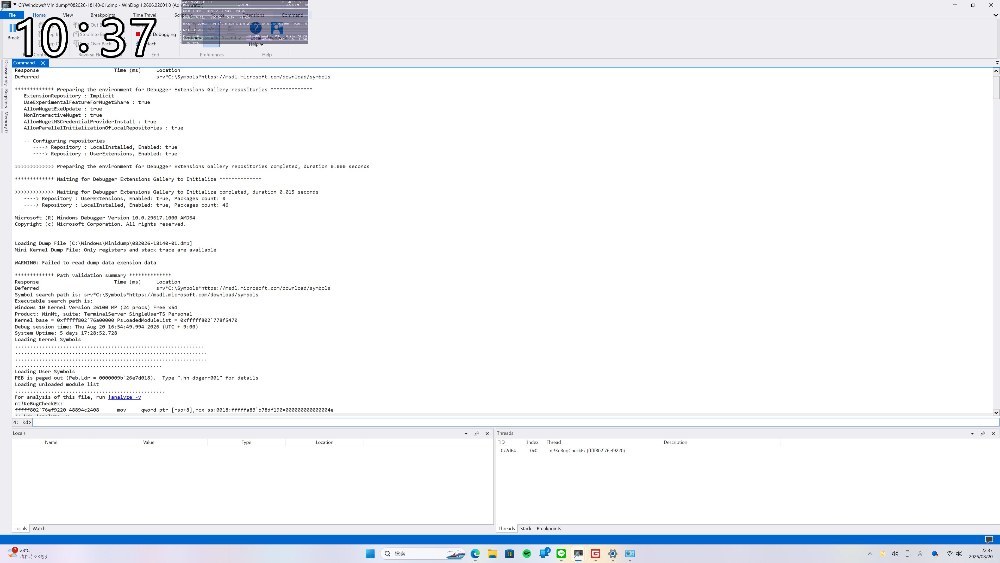The image size is (1000, 563).
Task: Click 'Microsoft (R) Windows Debugger Version' line
Action: coord(105,218)
